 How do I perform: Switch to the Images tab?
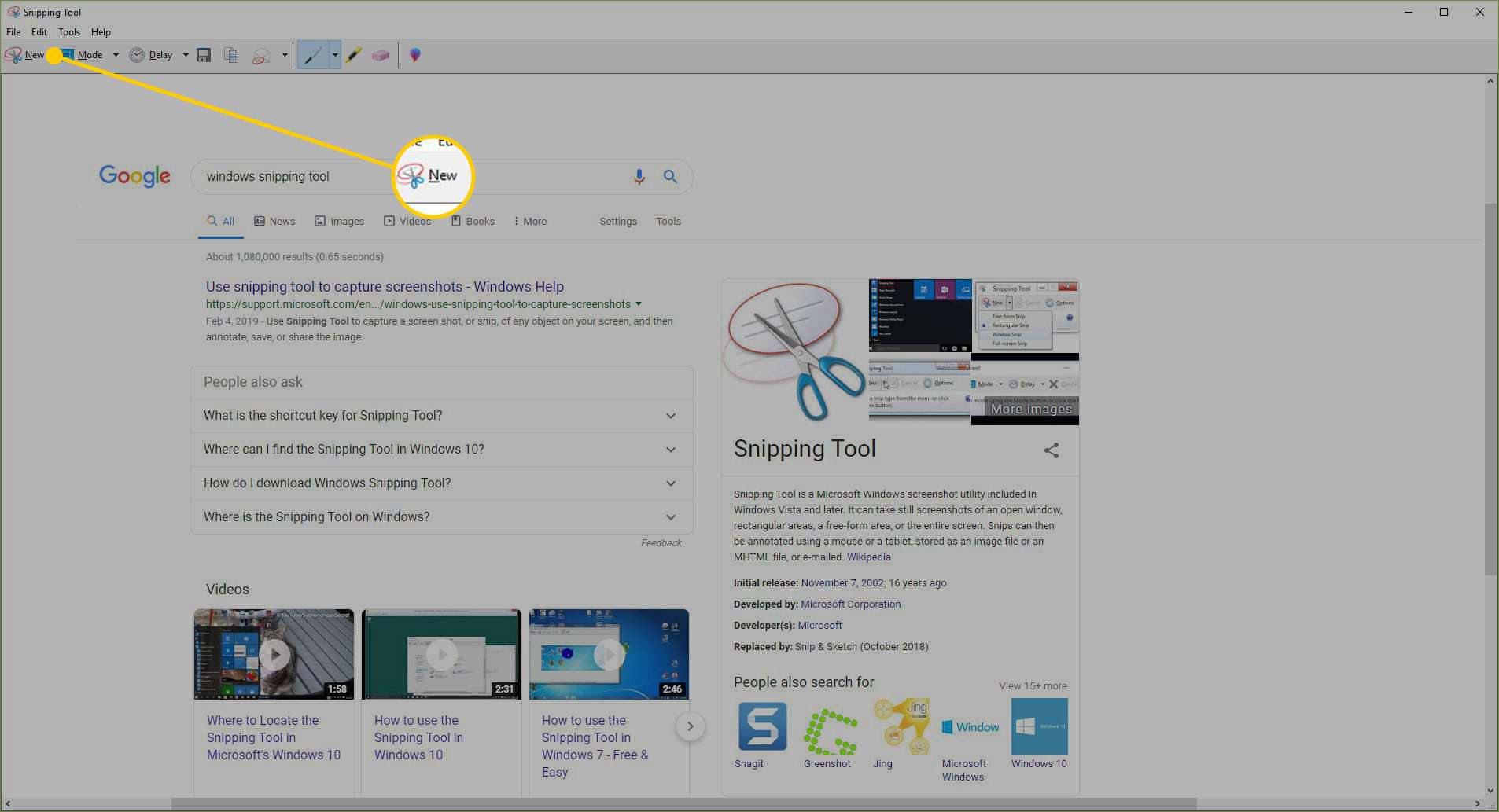(x=339, y=222)
